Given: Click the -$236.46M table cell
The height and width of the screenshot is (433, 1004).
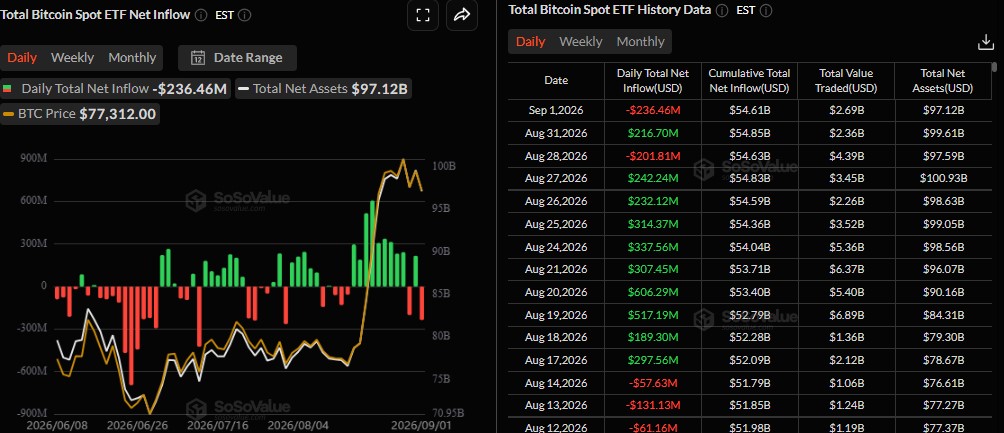Looking at the screenshot, I should click(x=652, y=110).
